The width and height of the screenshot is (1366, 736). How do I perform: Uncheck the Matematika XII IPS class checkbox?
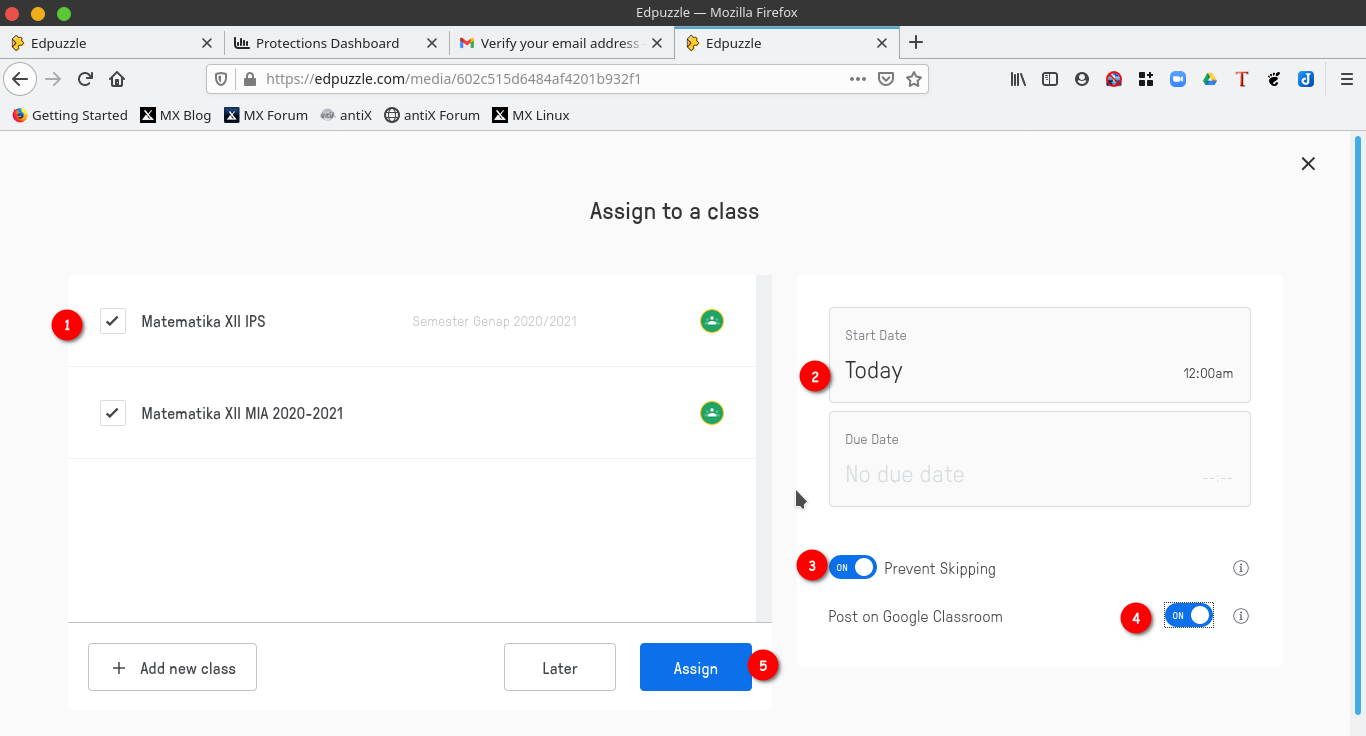[x=113, y=321]
